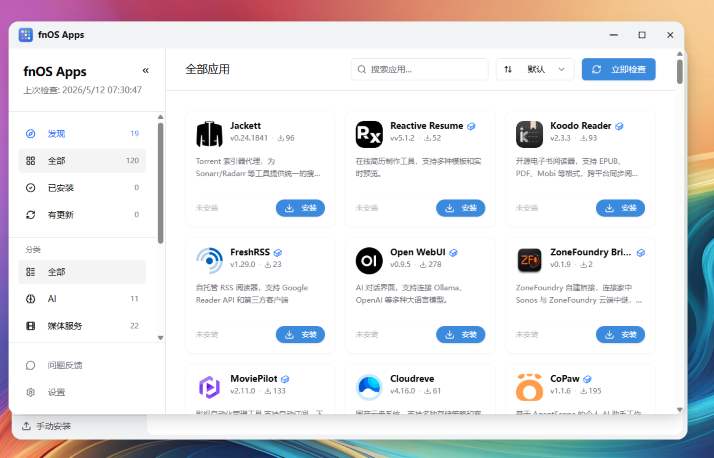Click the 全部应用 heading
This screenshot has width=714, height=458.
[208, 69]
